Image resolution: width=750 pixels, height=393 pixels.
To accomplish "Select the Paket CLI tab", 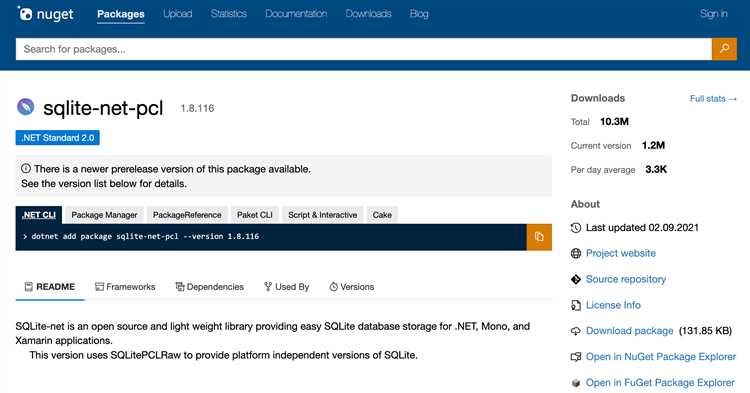I will pos(254,215).
